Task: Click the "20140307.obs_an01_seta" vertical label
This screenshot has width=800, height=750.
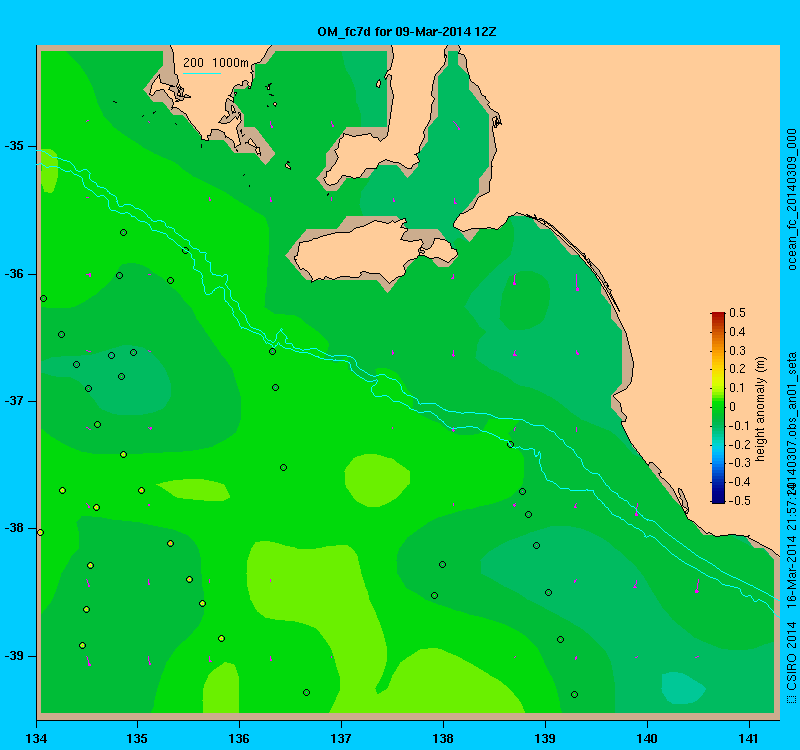Action: [791, 422]
